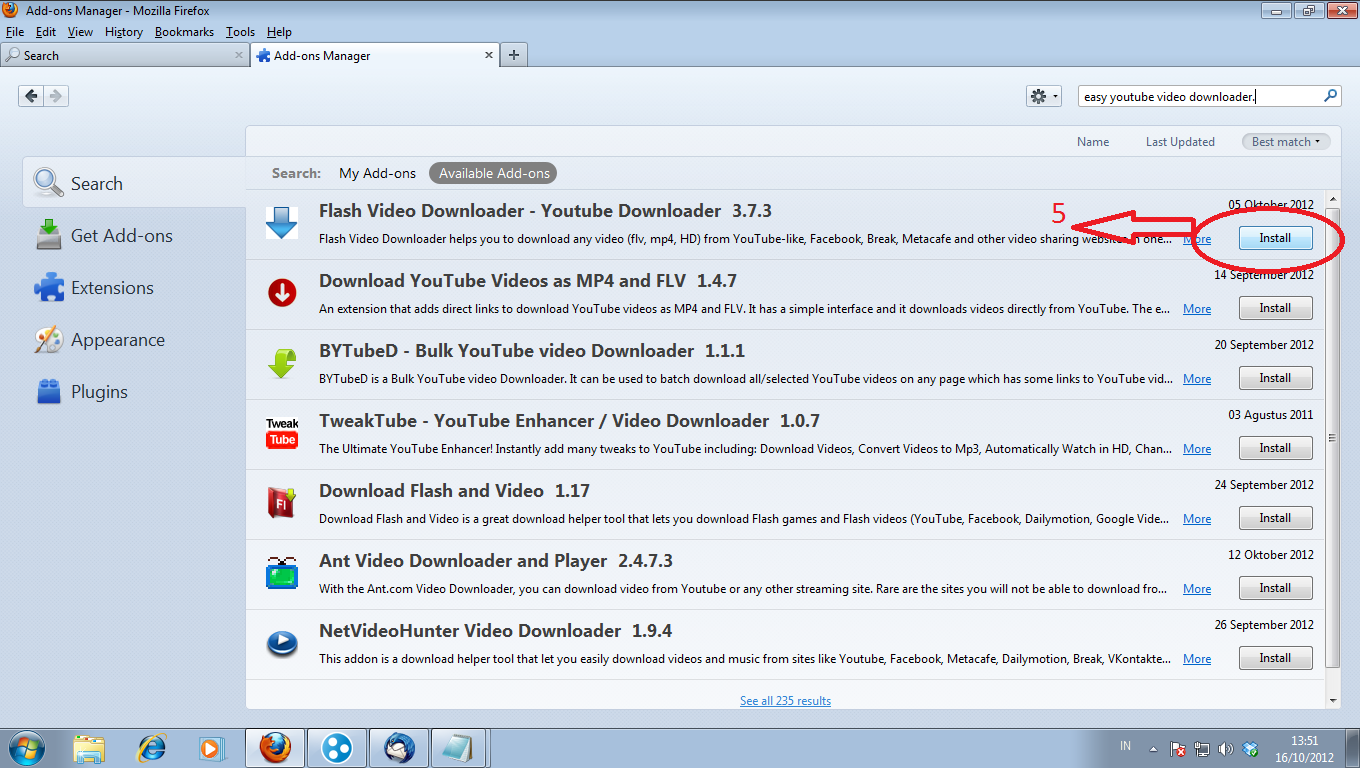Image resolution: width=1360 pixels, height=768 pixels.
Task: Click the back arrow navigation button
Action: [x=31, y=96]
